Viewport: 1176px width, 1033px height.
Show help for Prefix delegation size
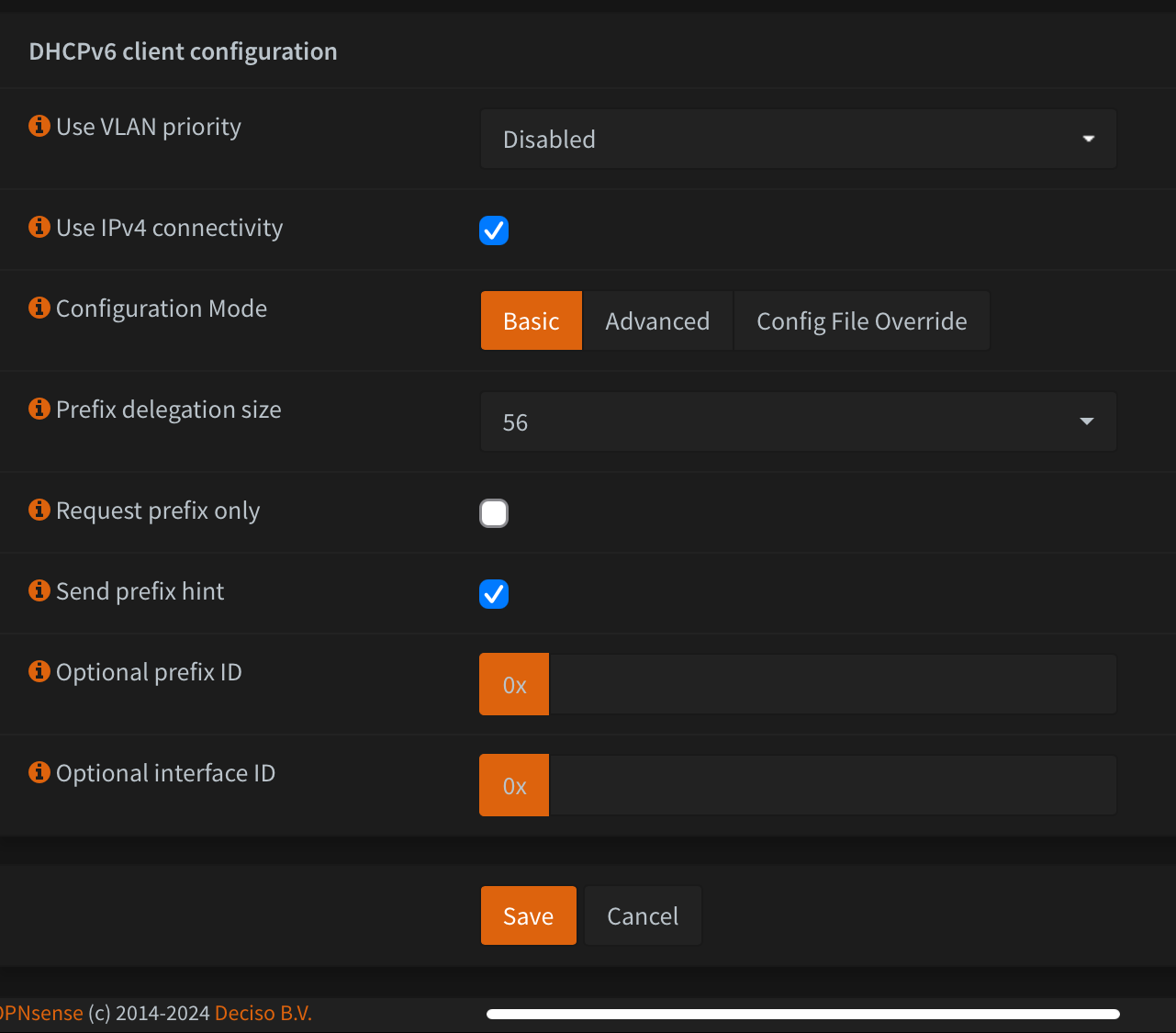pyautogui.click(x=39, y=409)
